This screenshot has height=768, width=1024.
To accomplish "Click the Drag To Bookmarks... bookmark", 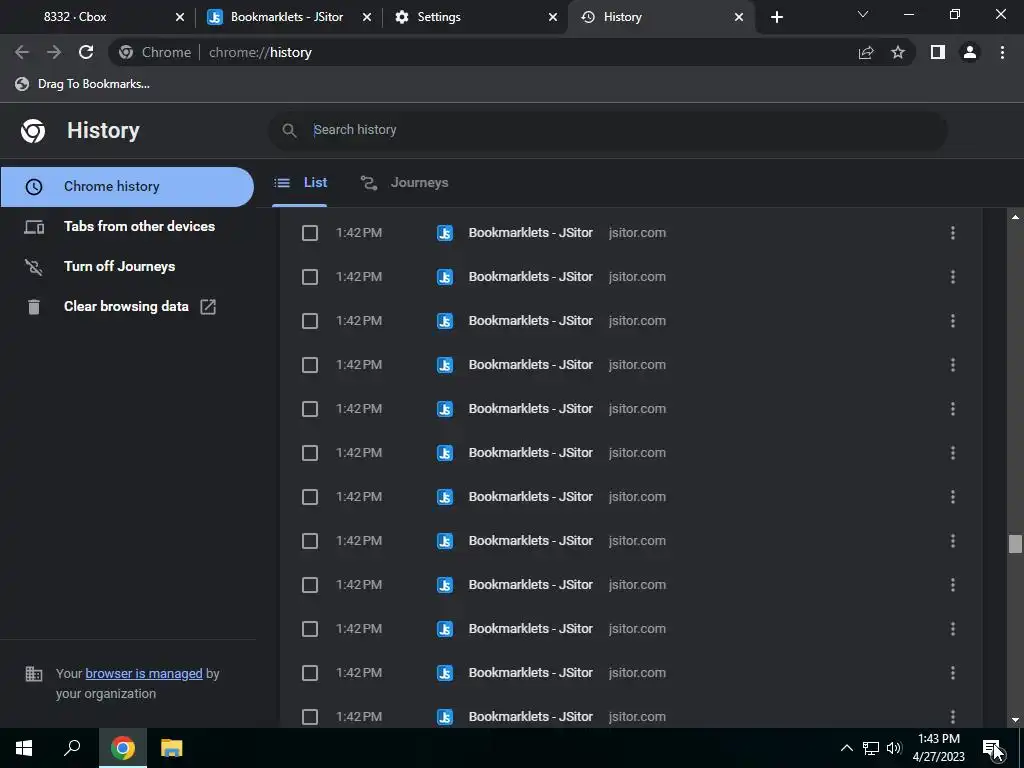I will [83, 84].
